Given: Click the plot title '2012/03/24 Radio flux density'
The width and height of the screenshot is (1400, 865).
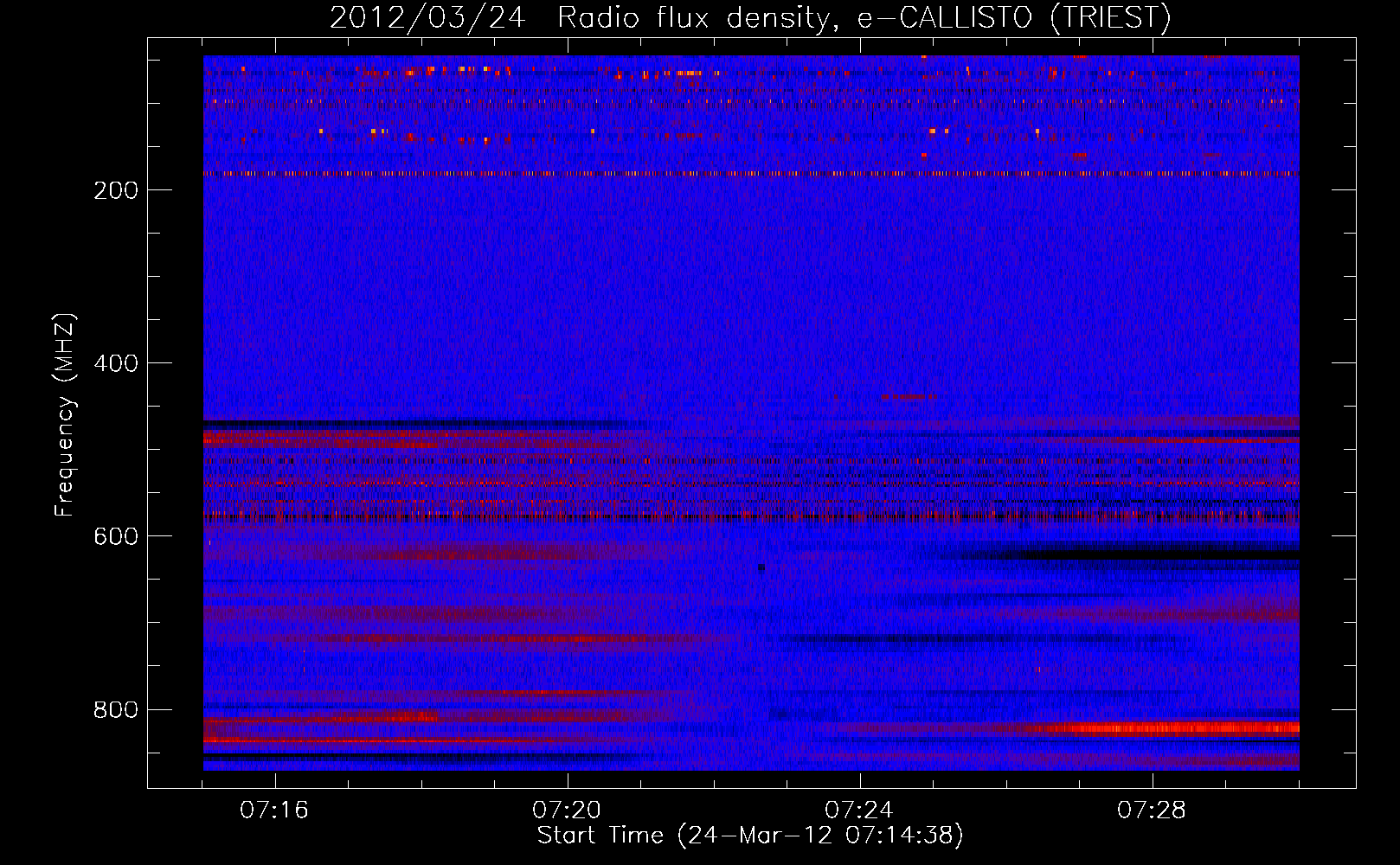Looking at the screenshot, I should 750,18.
